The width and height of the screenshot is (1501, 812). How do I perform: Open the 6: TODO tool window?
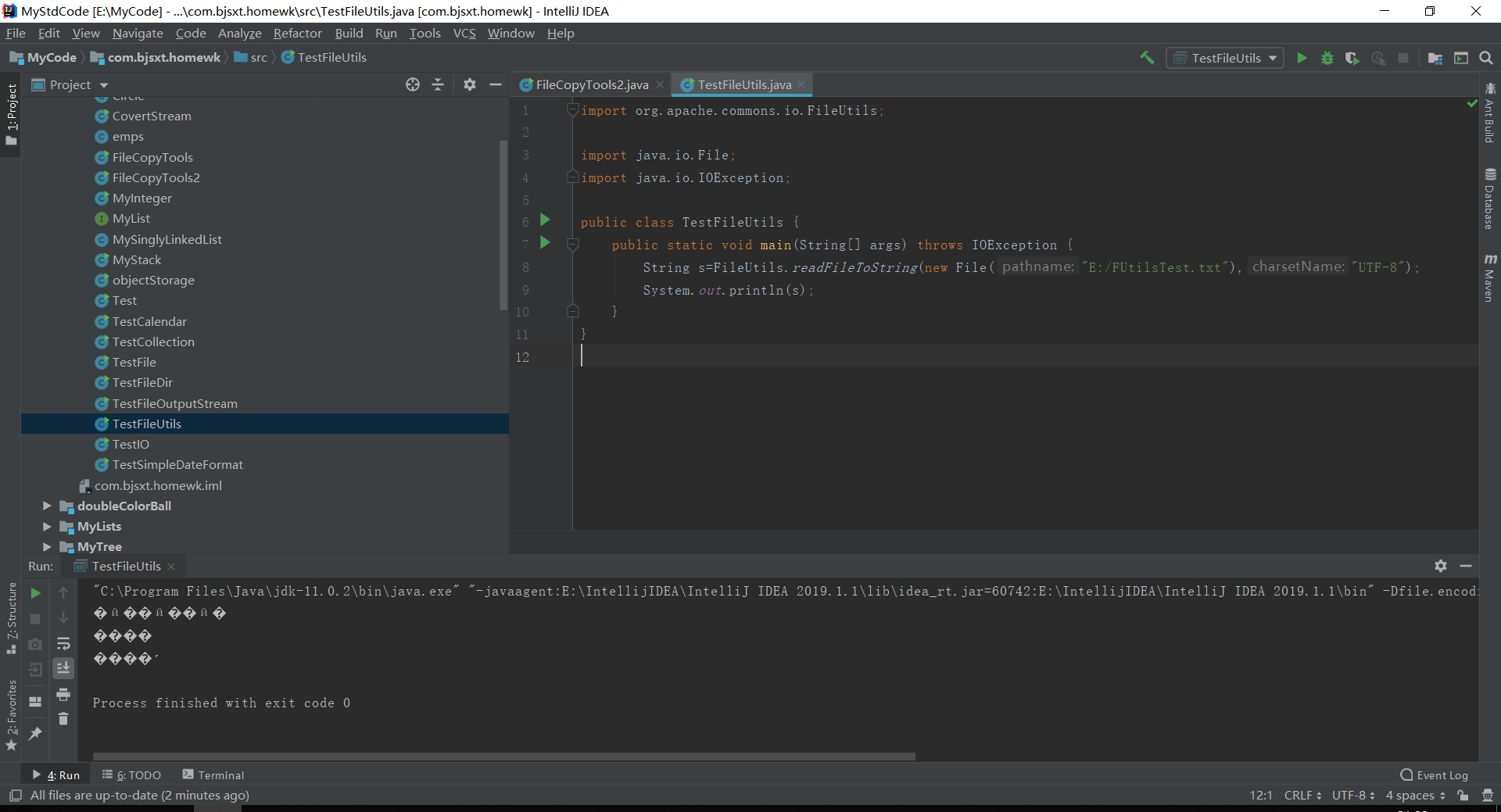pyautogui.click(x=131, y=775)
